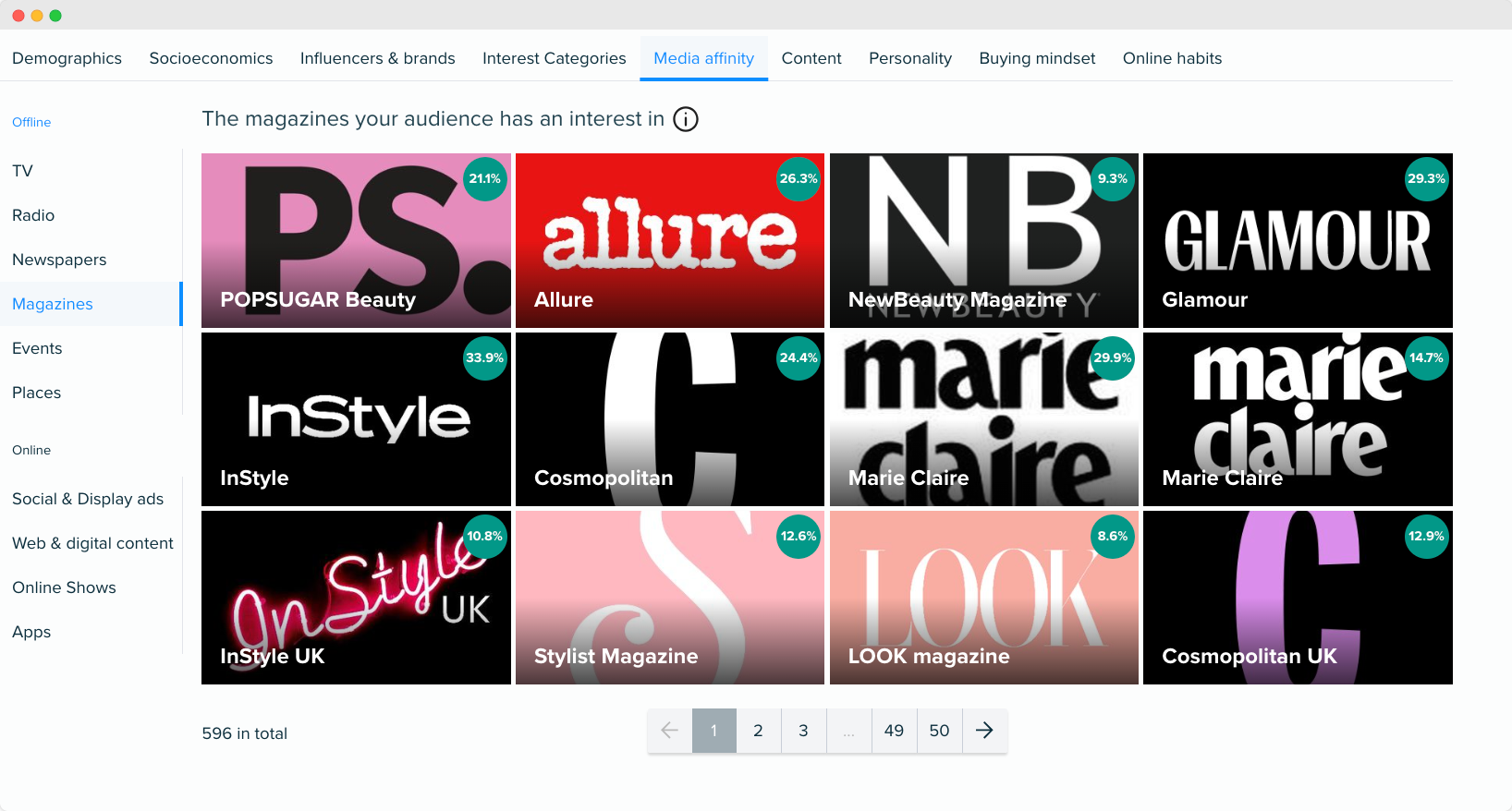The image size is (1512, 811).
Task: Open the Stylist Magazine card
Action: 670,598
